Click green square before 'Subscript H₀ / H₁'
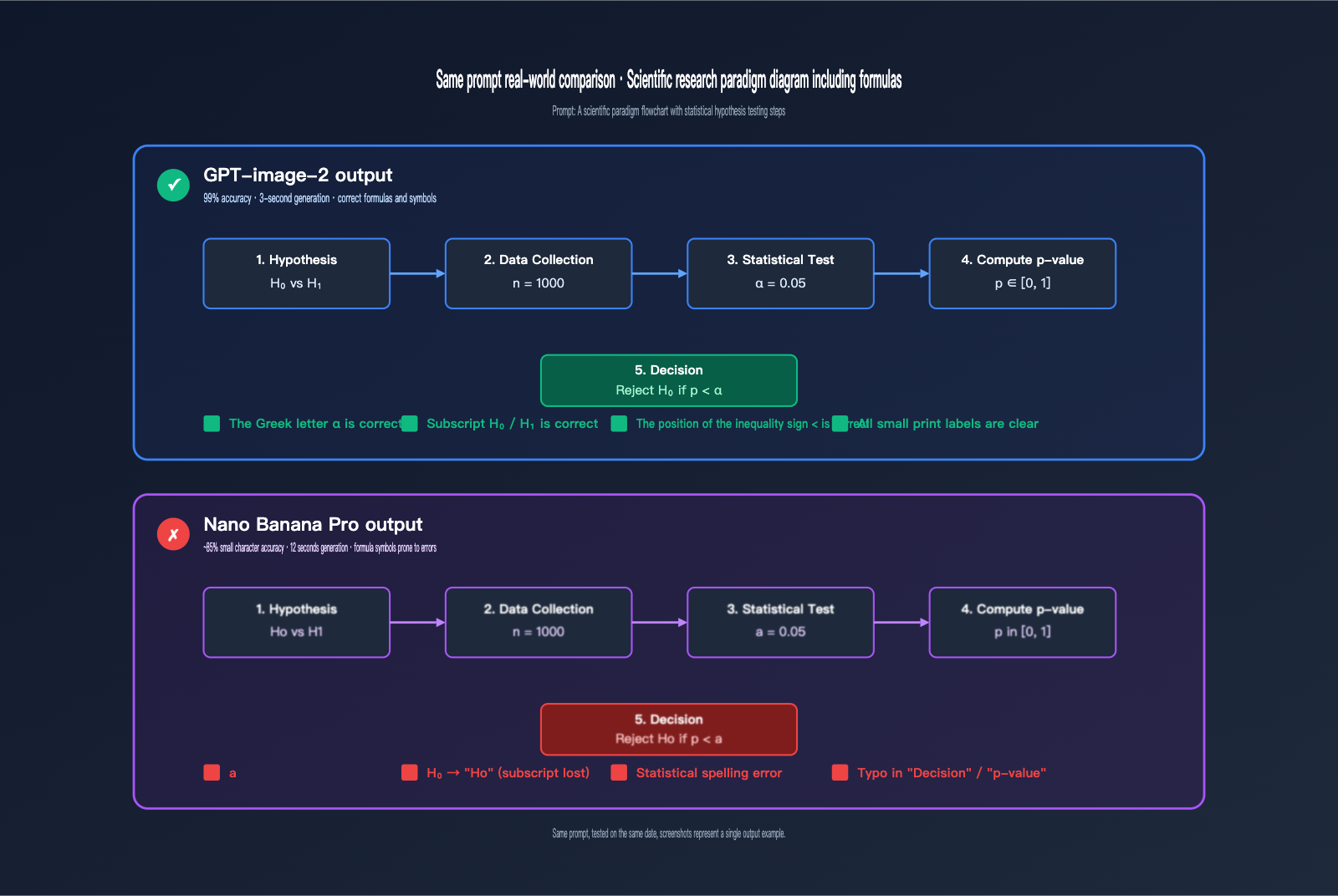Image resolution: width=1338 pixels, height=896 pixels. pyautogui.click(x=409, y=424)
